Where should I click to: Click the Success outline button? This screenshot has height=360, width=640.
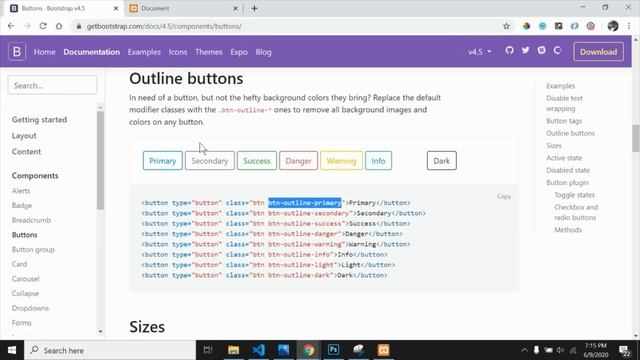[x=257, y=161]
